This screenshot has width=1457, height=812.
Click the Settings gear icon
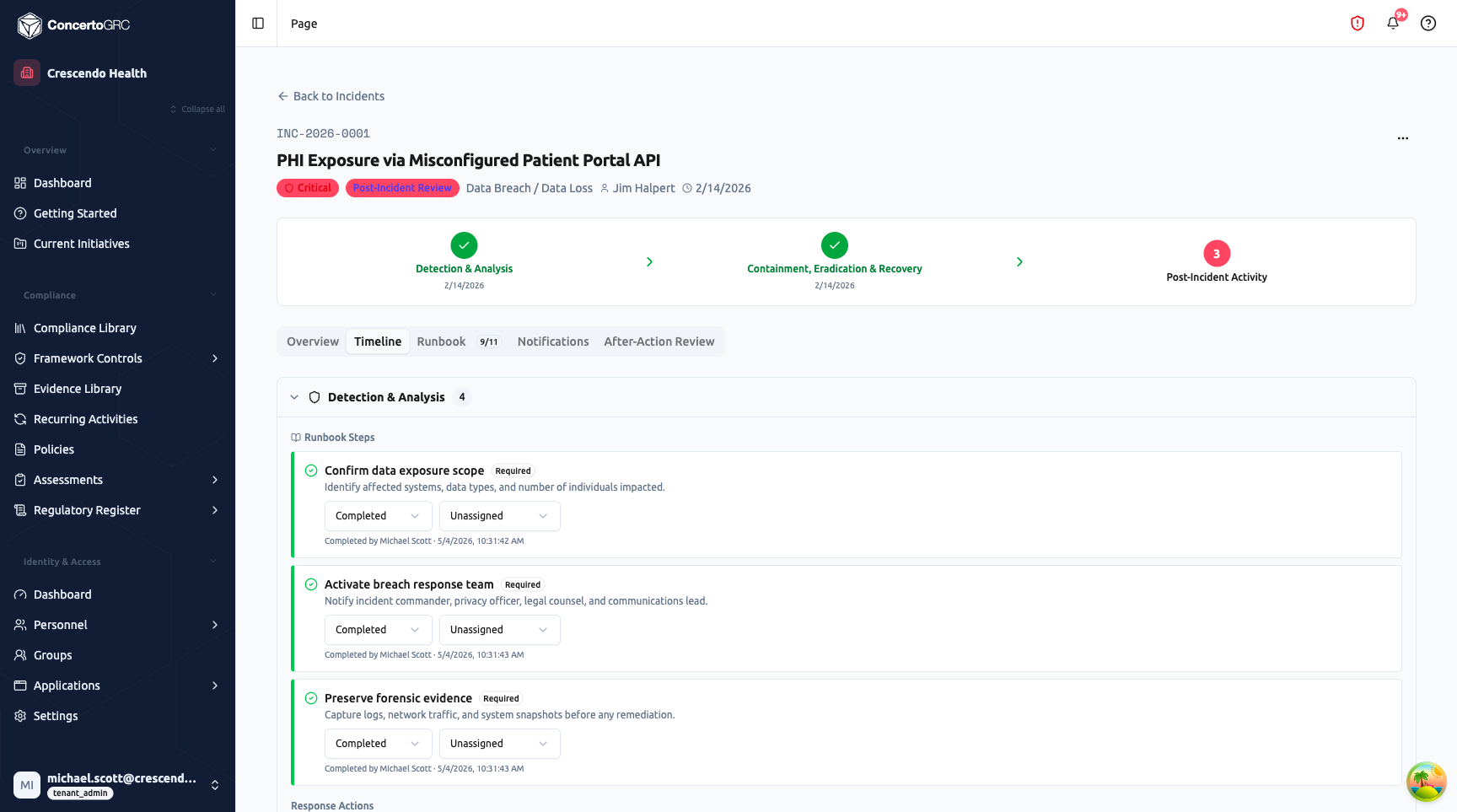[20, 716]
